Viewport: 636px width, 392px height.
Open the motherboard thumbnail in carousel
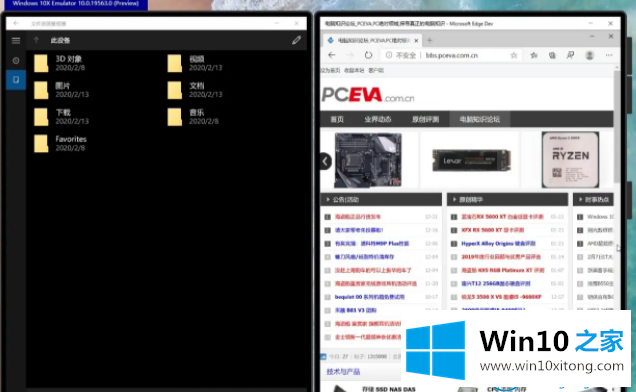point(368,160)
